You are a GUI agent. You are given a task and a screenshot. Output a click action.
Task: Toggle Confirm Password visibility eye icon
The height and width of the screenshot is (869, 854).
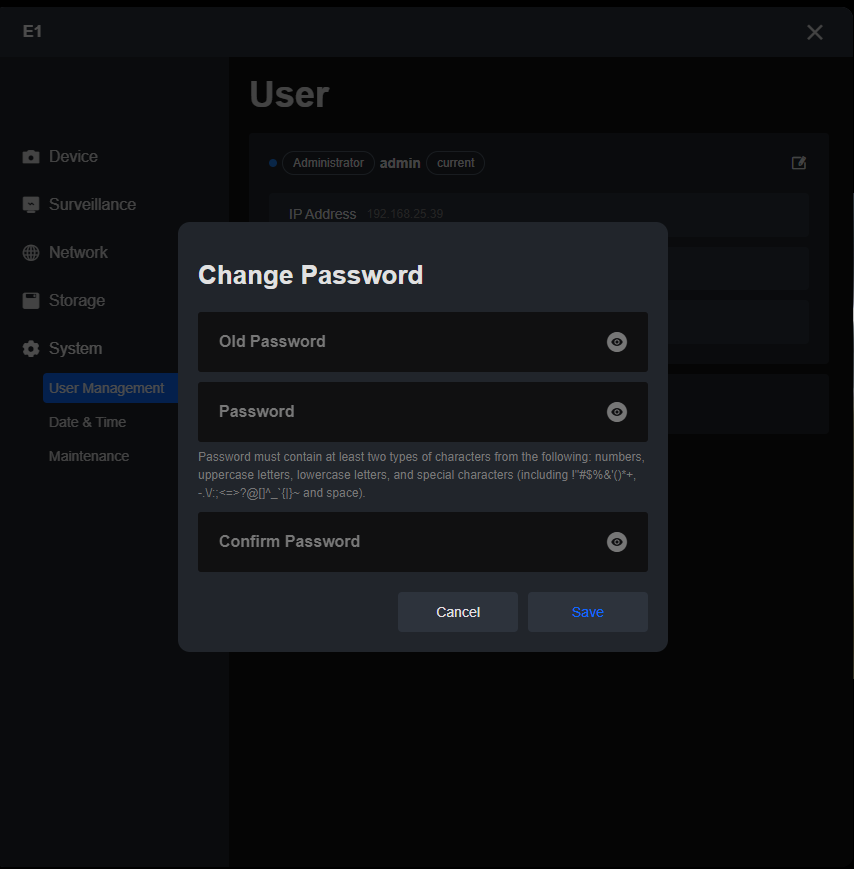(x=616, y=541)
